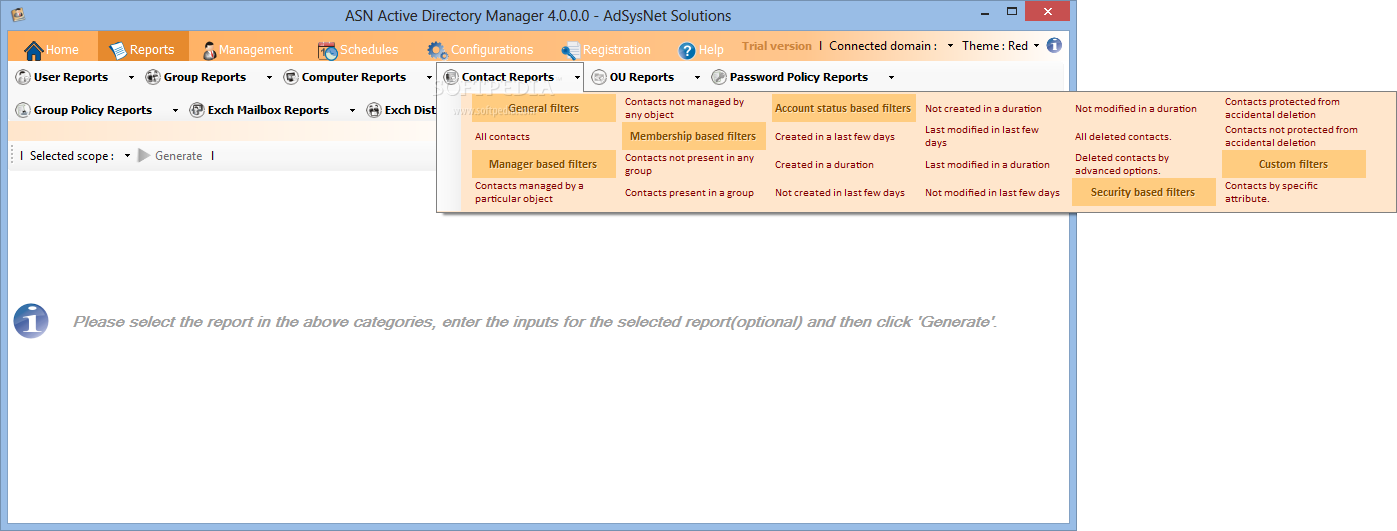
Task: Select Contacts not managed by any object
Action: (685, 108)
